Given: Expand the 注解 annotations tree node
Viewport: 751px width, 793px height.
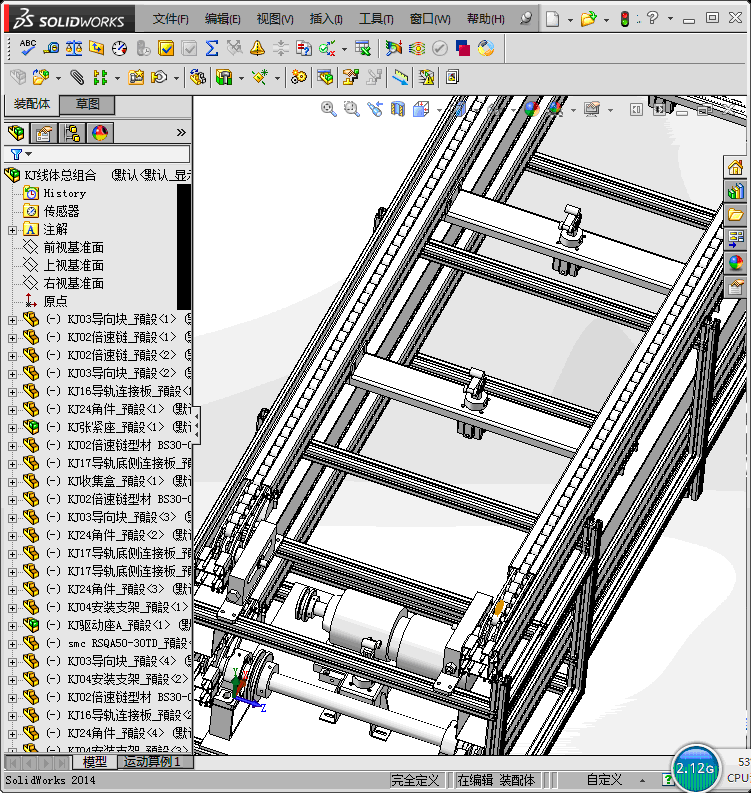Looking at the screenshot, I should [x=12, y=230].
